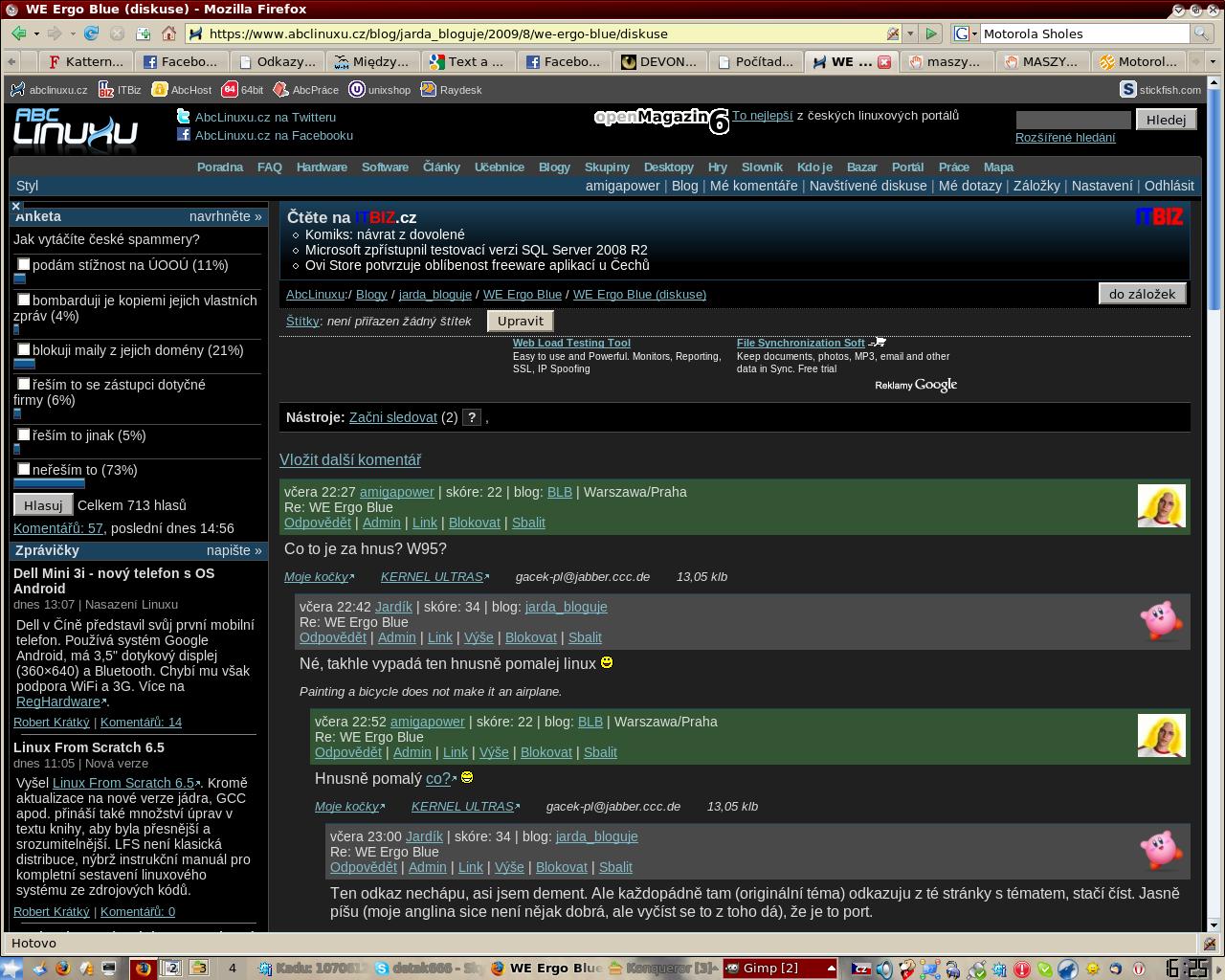Start search with the magnifier icon
Viewport: 1225px width, 980px height.
pos(1201,33)
